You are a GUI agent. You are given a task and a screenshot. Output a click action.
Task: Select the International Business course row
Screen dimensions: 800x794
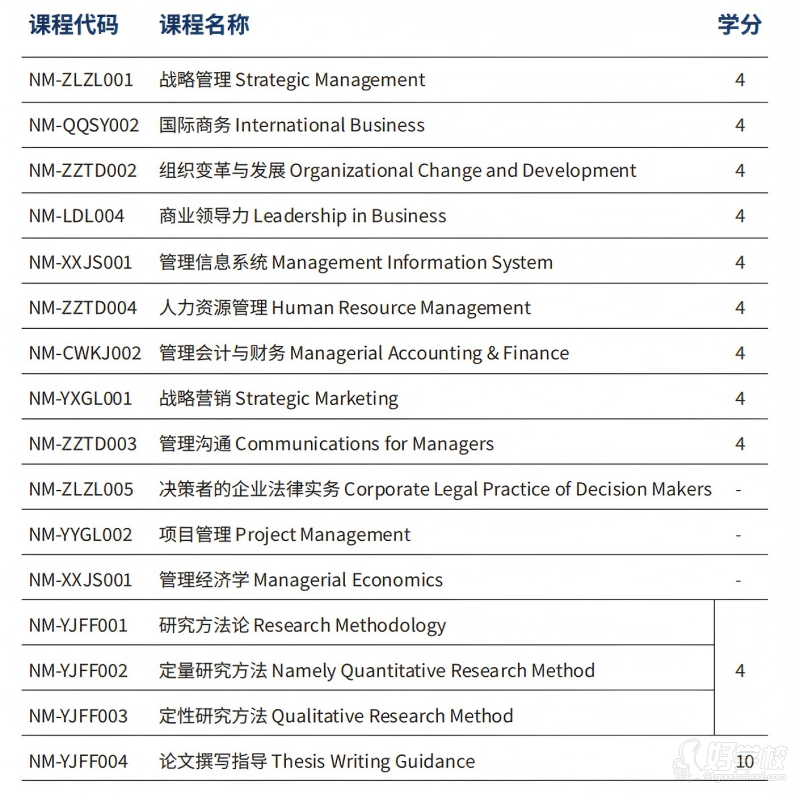click(292, 125)
